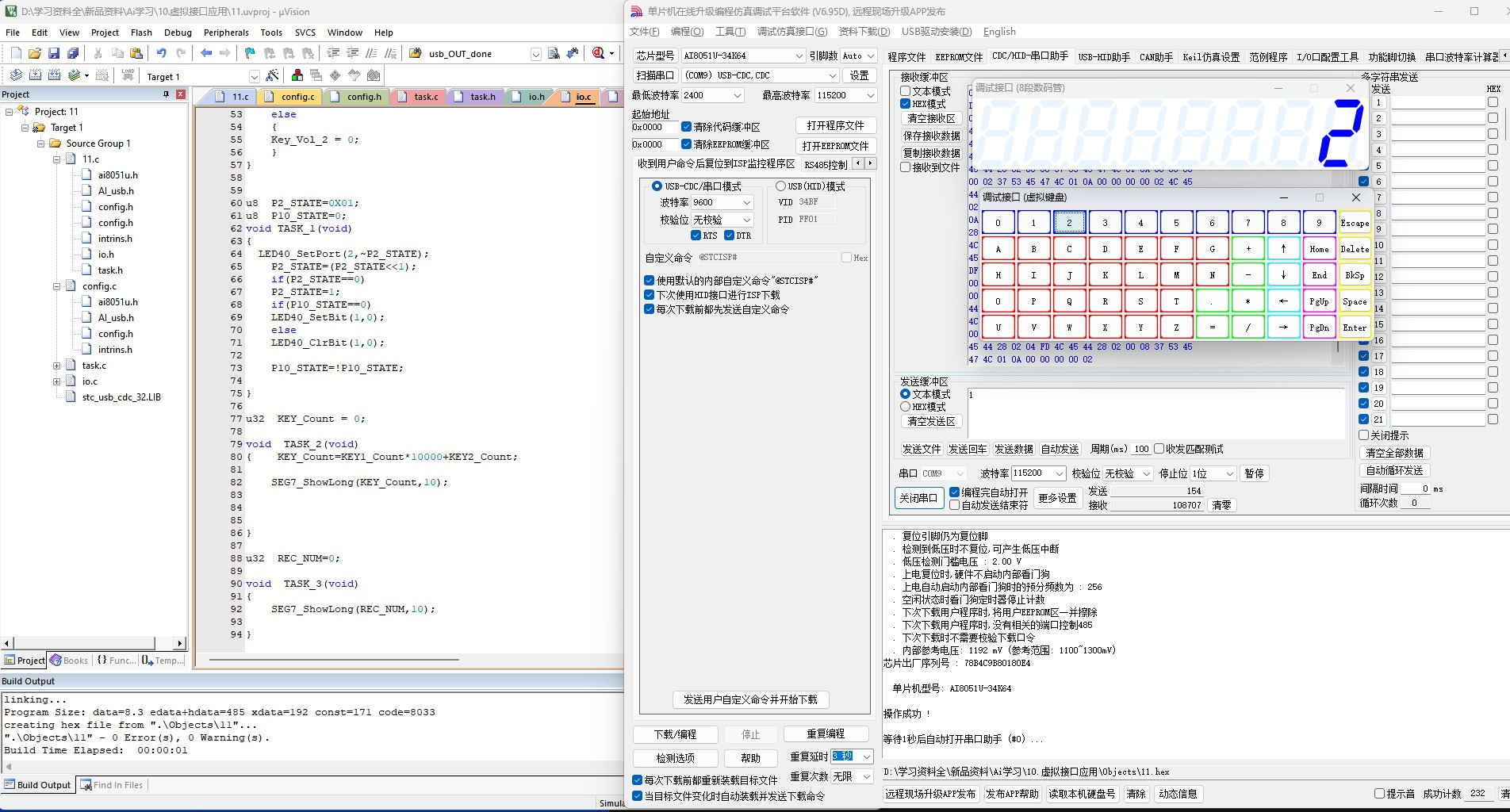Click 清空接收区 button
Viewport: 1510px width, 812px height.
[x=931, y=118]
